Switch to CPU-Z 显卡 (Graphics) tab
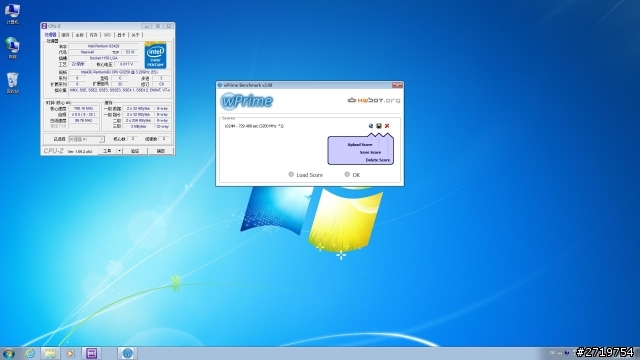 (x=121, y=35)
